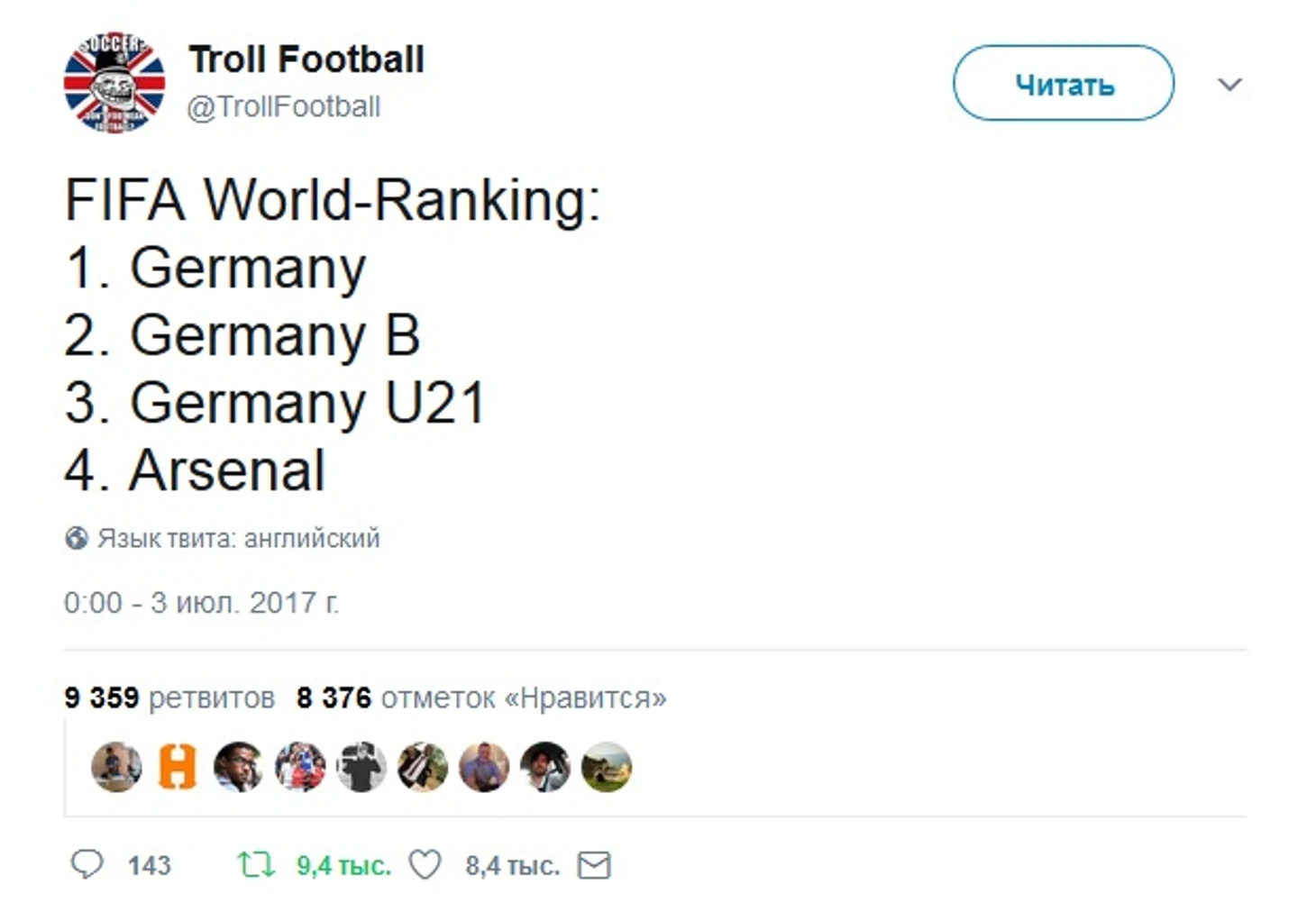
Task: Open Troll Football profile avatar
Action: click(x=114, y=83)
